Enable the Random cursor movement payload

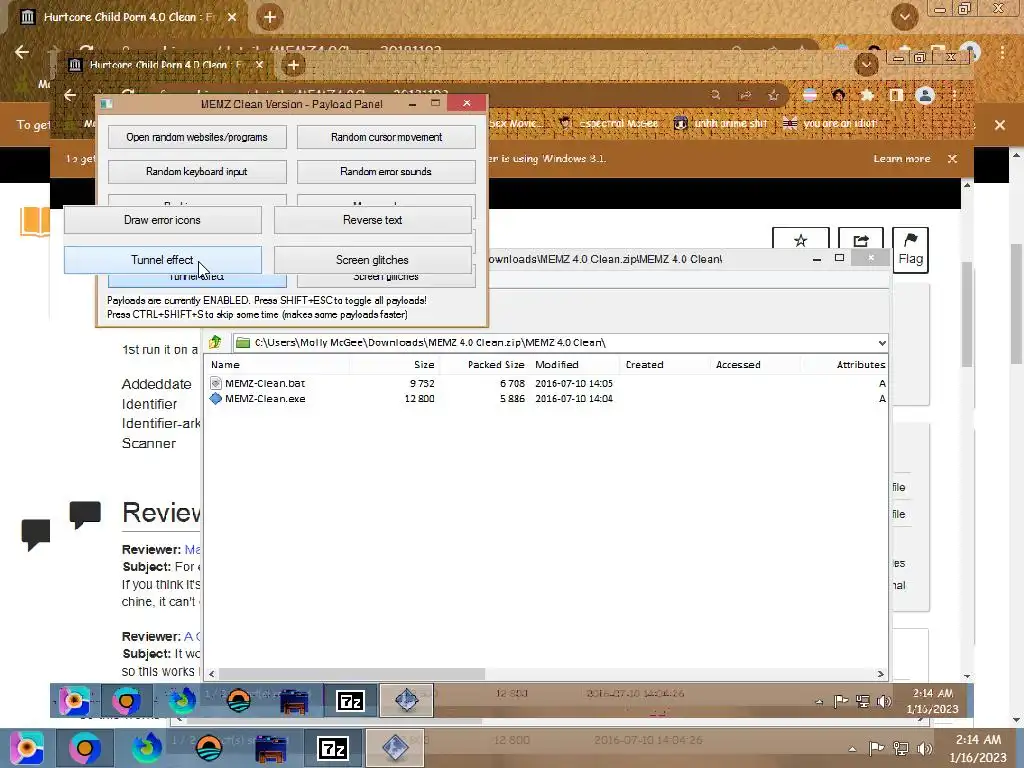(x=386, y=137)
